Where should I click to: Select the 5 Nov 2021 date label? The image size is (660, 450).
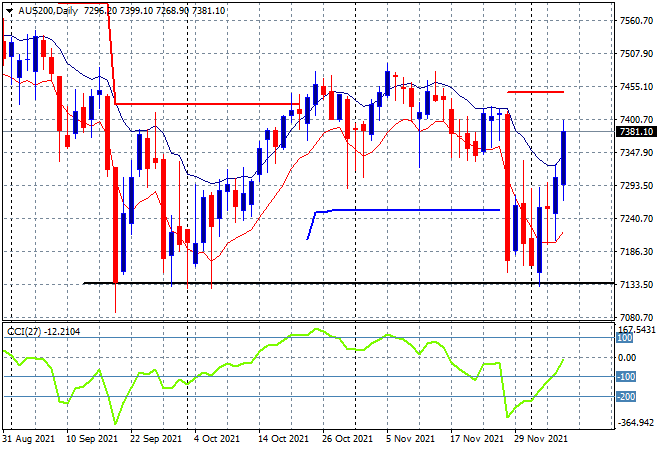(x=410, y=439)
